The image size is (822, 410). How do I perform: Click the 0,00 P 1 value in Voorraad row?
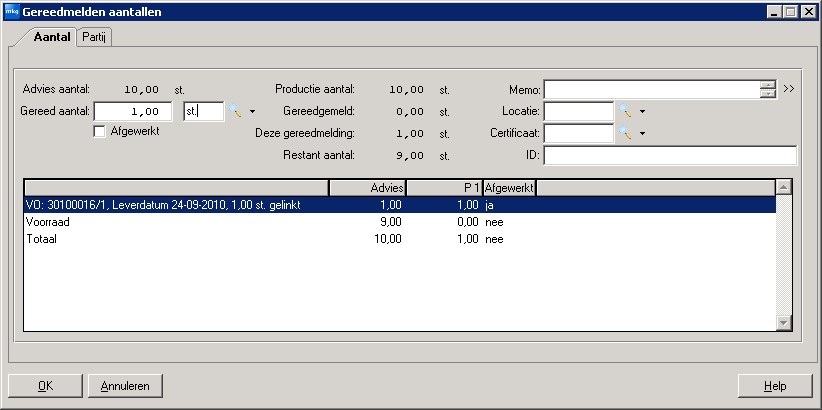point(468,222)
